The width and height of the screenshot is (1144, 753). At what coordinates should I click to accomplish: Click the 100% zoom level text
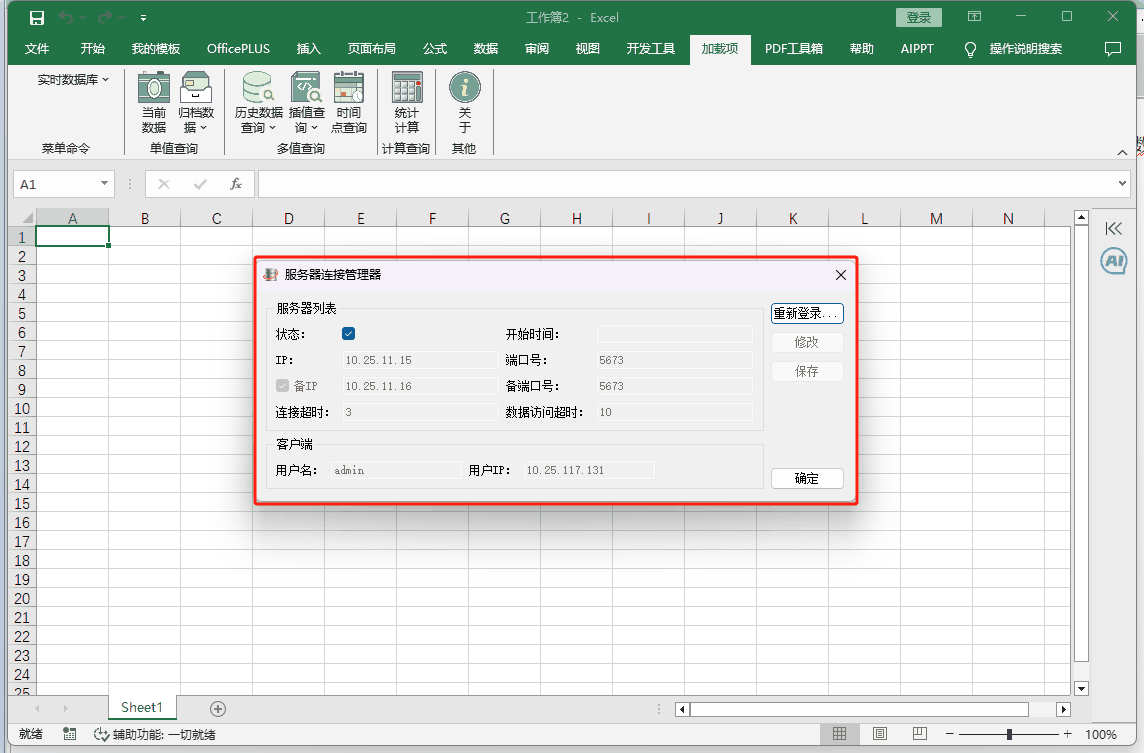1100,734
